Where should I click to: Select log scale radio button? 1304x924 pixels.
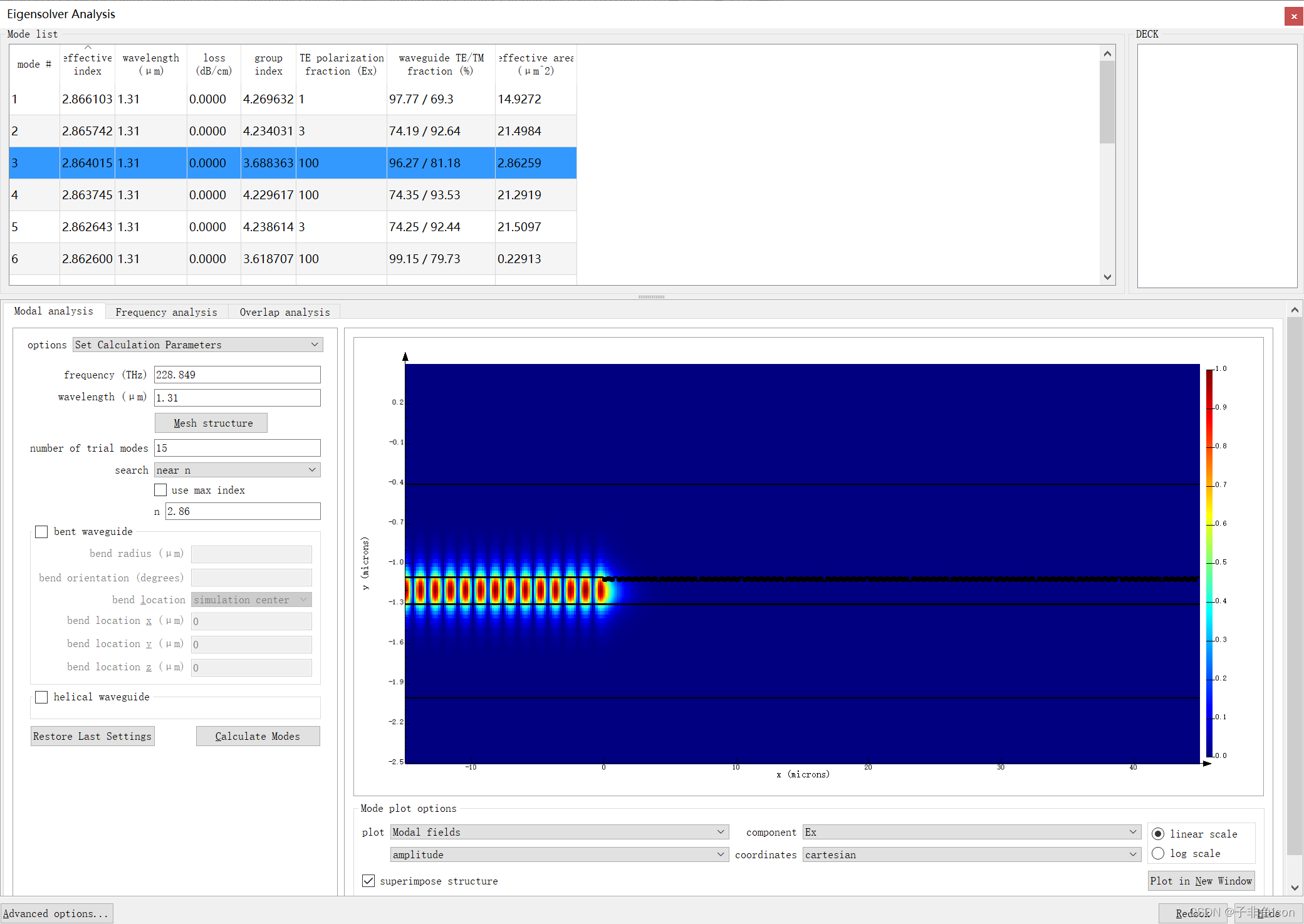pos(1158,853)
